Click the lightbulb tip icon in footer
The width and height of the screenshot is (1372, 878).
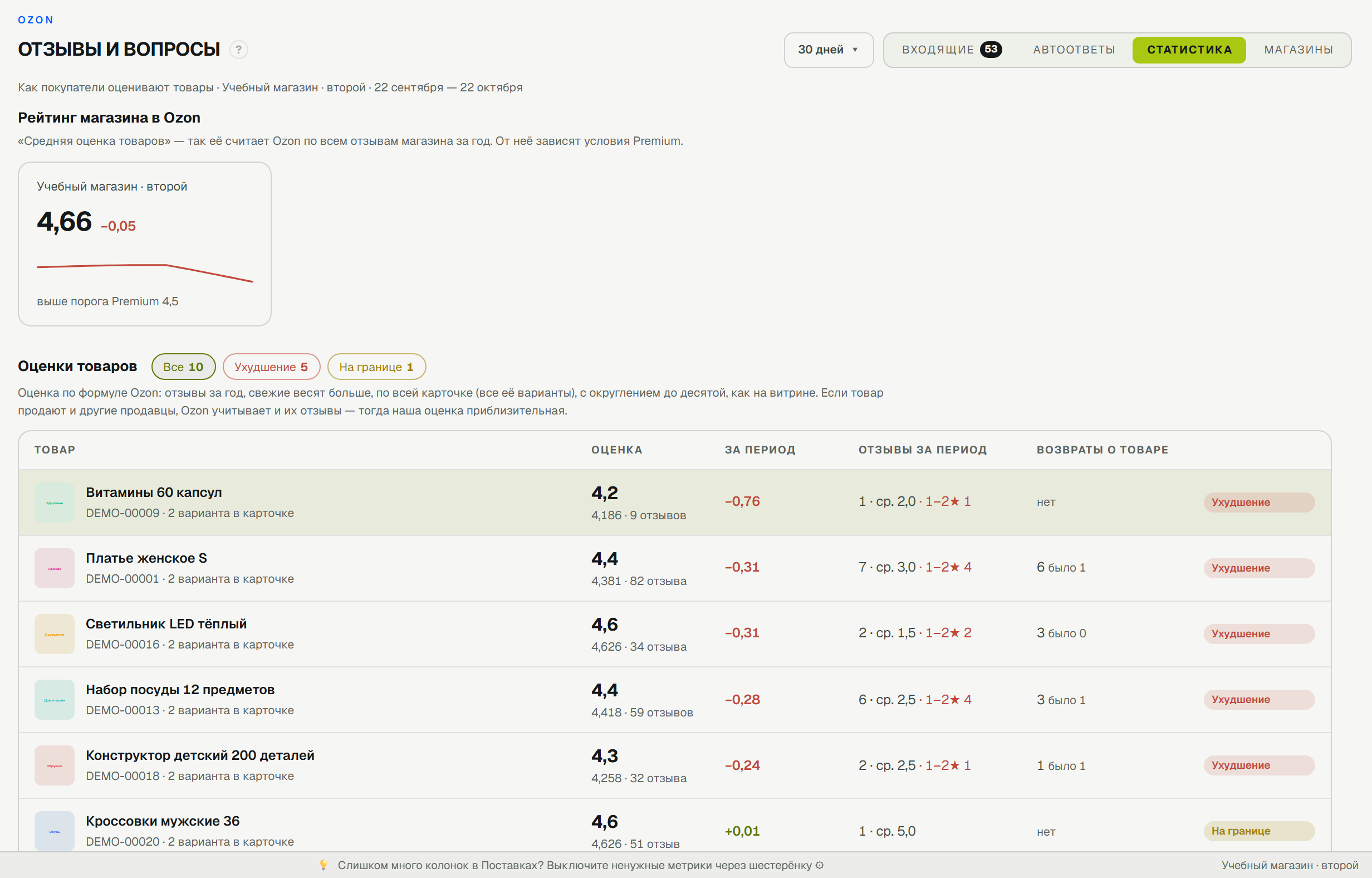coord(324,865)
